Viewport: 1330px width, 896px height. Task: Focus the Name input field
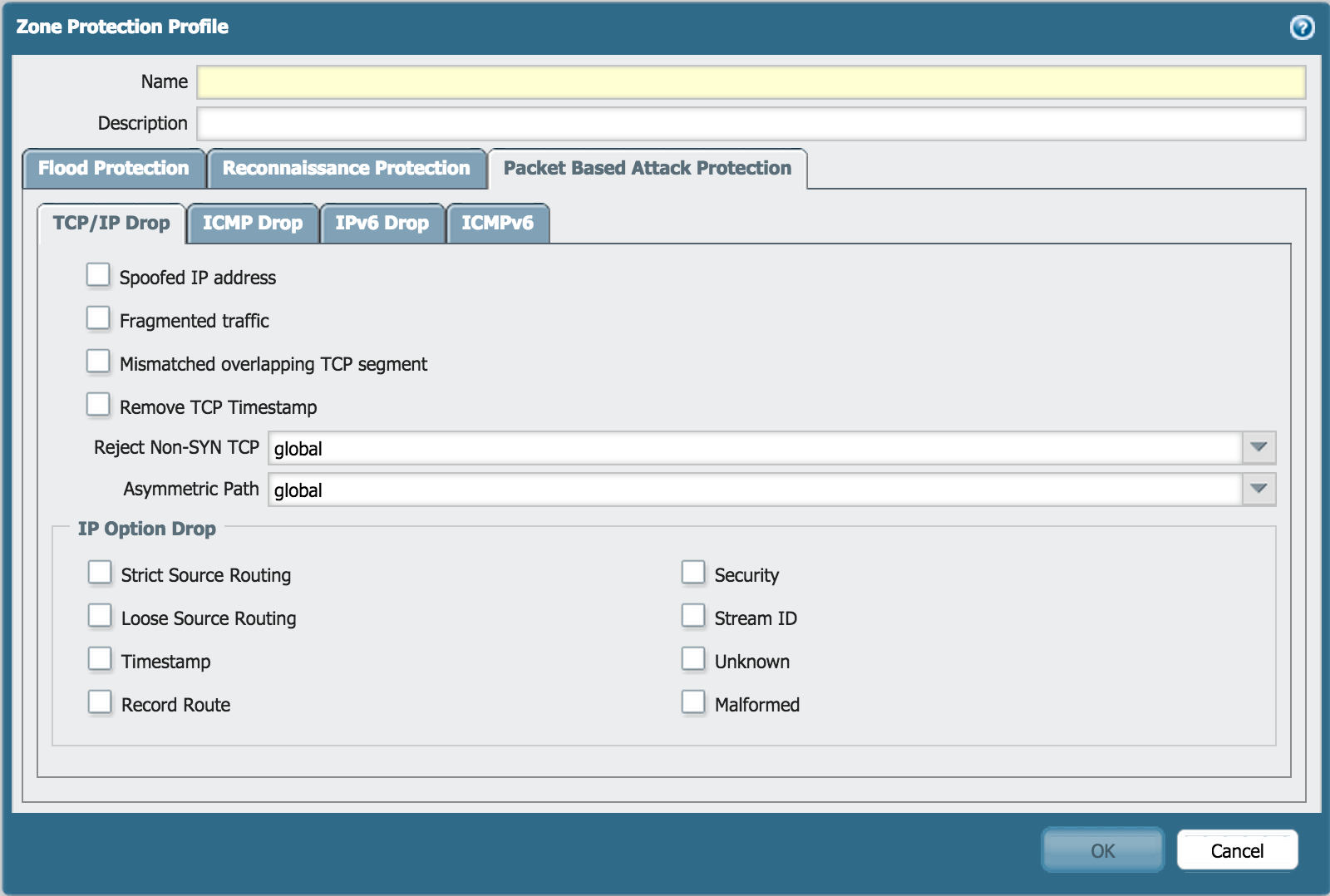click(751, 82)
